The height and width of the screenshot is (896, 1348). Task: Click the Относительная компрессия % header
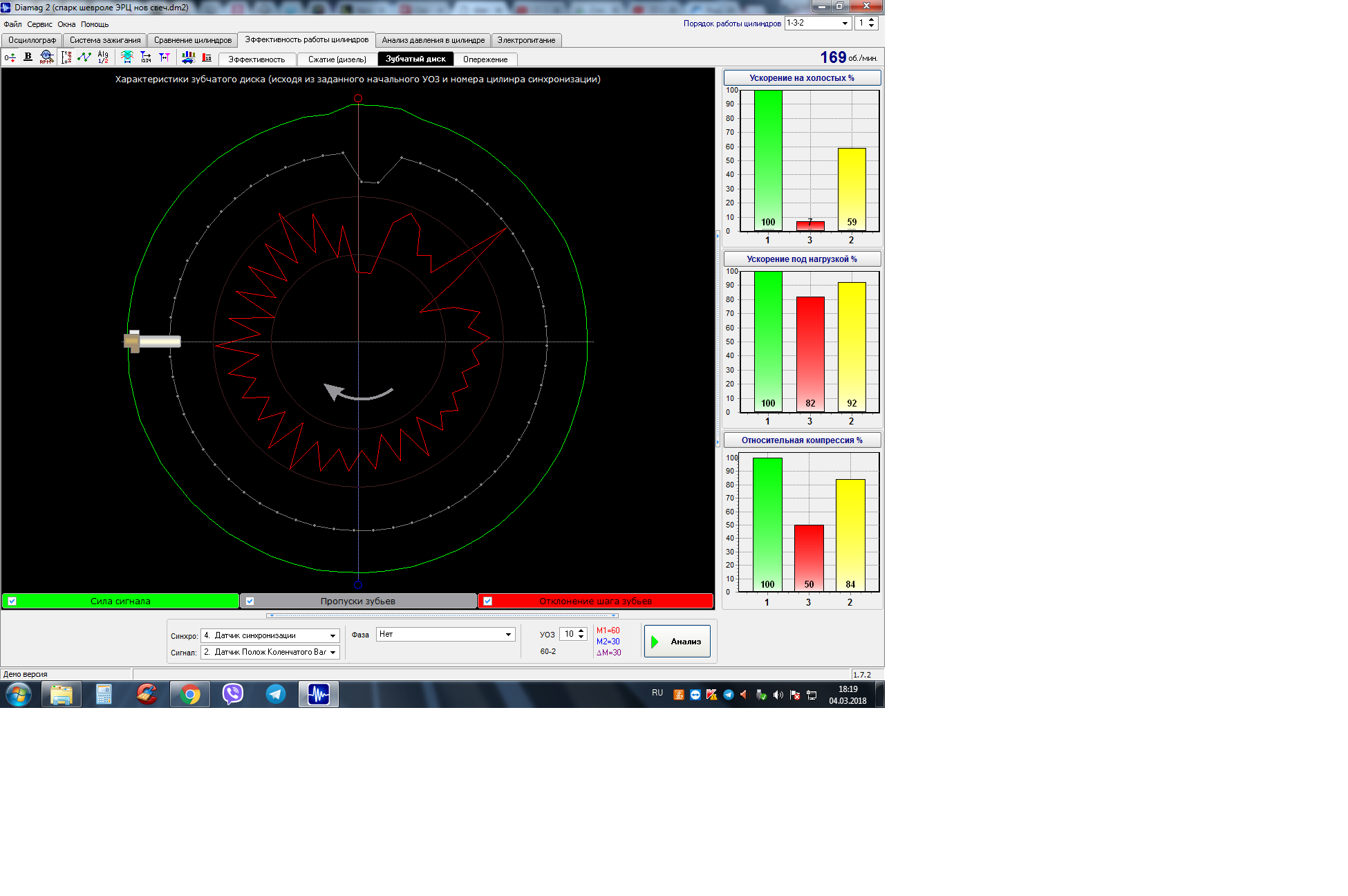point(802,440)
